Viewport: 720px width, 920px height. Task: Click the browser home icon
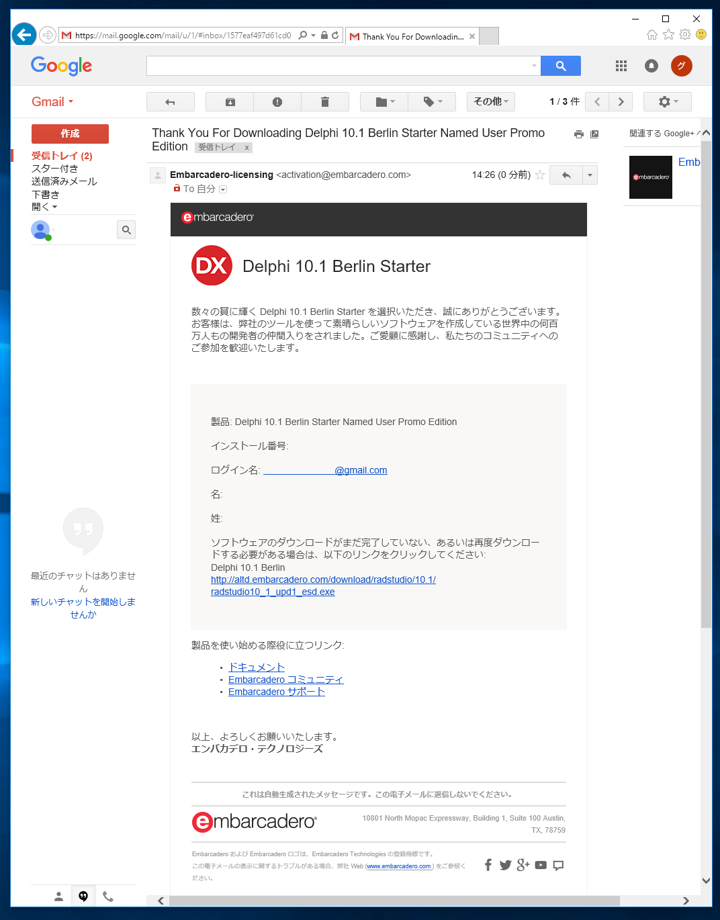point(651,35)
